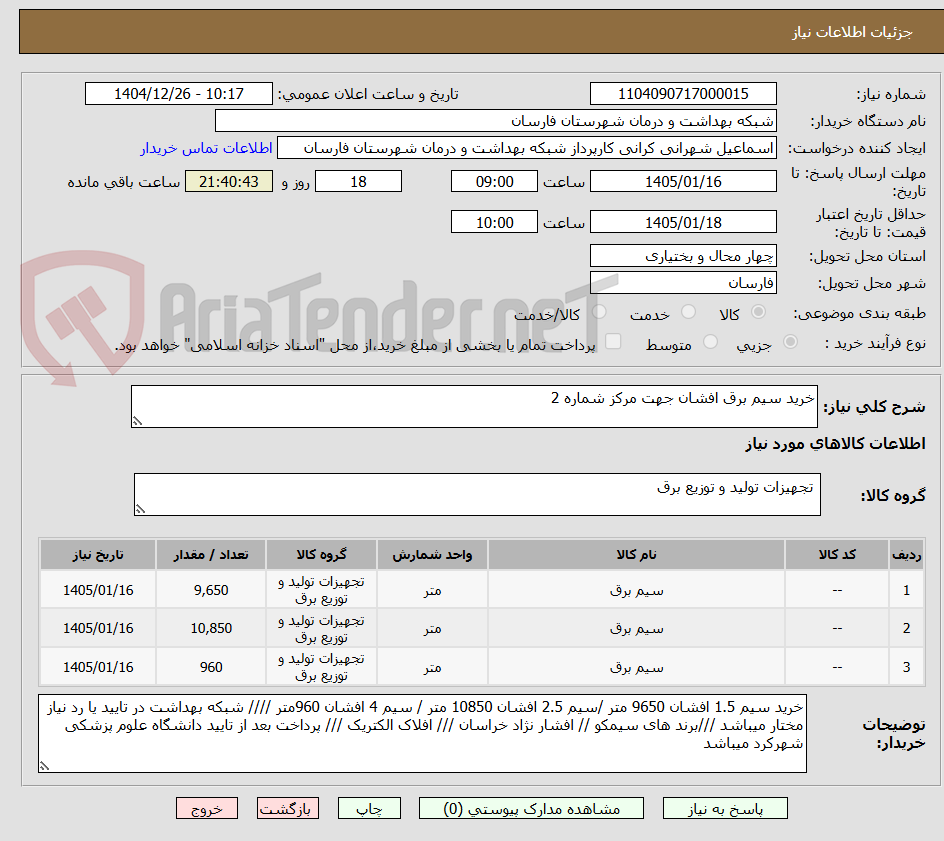Select the خدمت radio button
Image resolution: width=944 pixels, height=841 pixels.
[688, 312]
